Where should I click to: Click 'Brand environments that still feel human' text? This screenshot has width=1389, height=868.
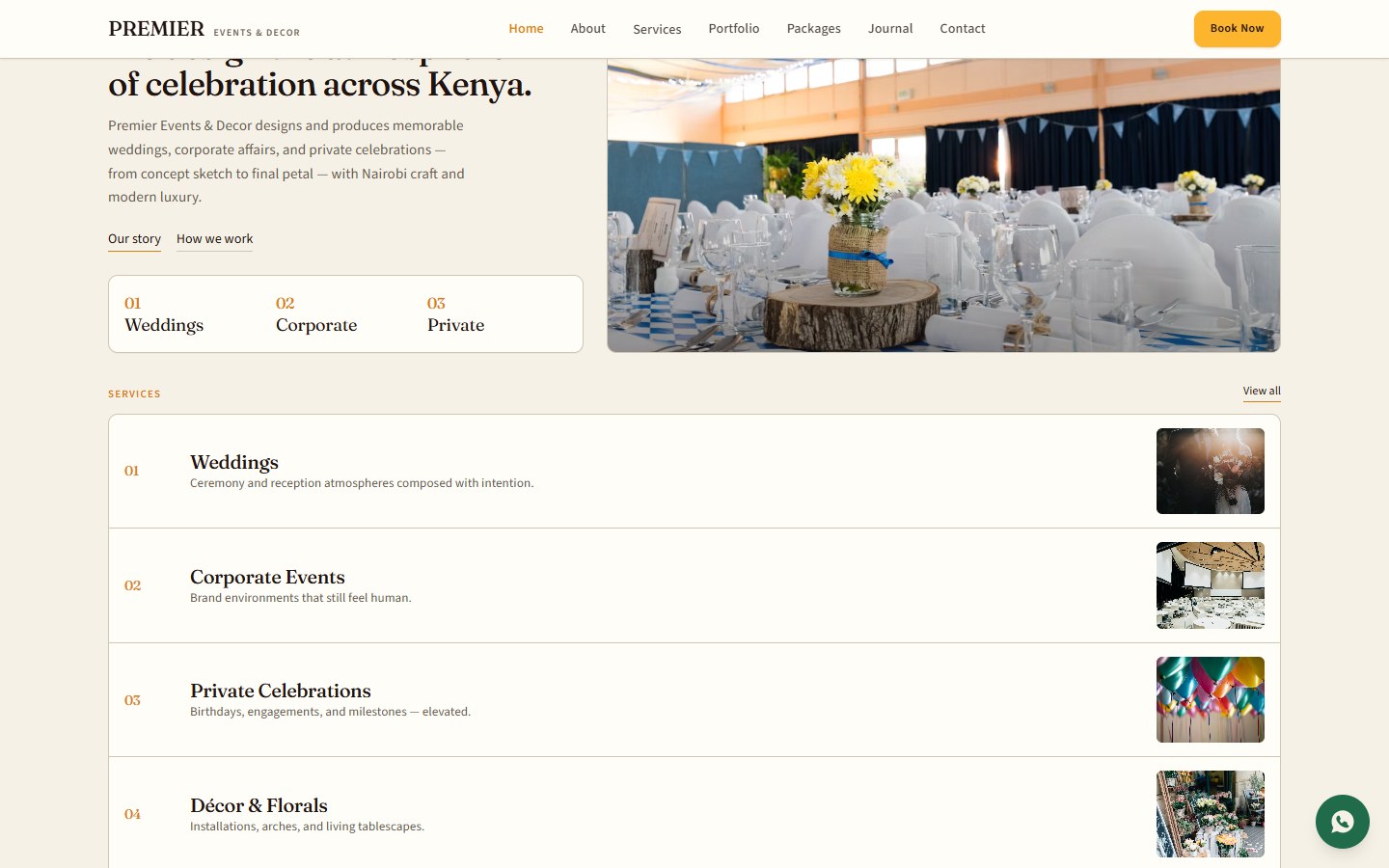click(x=301, y=598)
